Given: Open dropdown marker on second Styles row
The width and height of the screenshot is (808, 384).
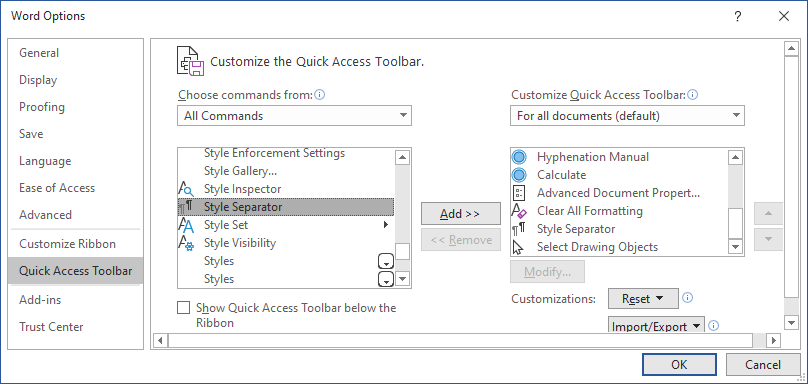Looking at the screenshot, I should (x=386, y=279).
